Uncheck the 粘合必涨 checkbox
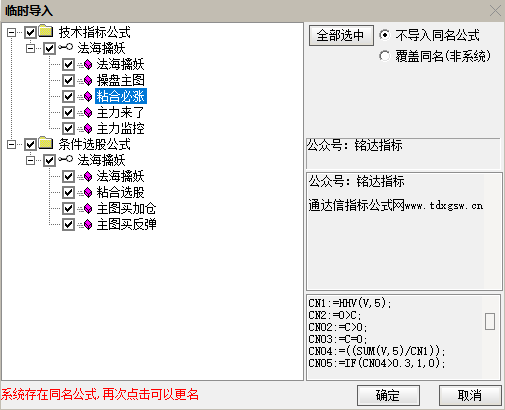 point(68,97)
